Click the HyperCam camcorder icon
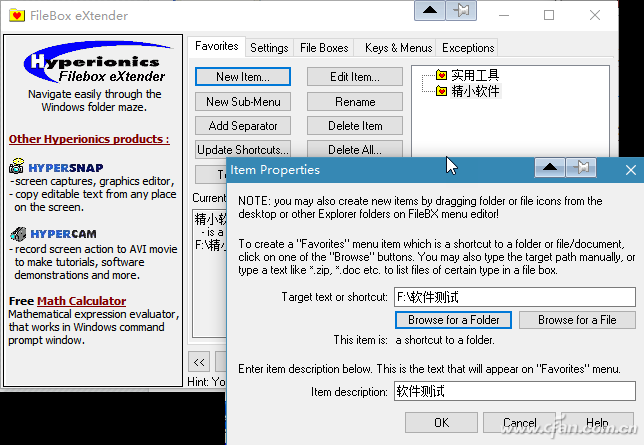Image resolution: width=644 pixels, height=445 pixels. click(x=18, y=234)
